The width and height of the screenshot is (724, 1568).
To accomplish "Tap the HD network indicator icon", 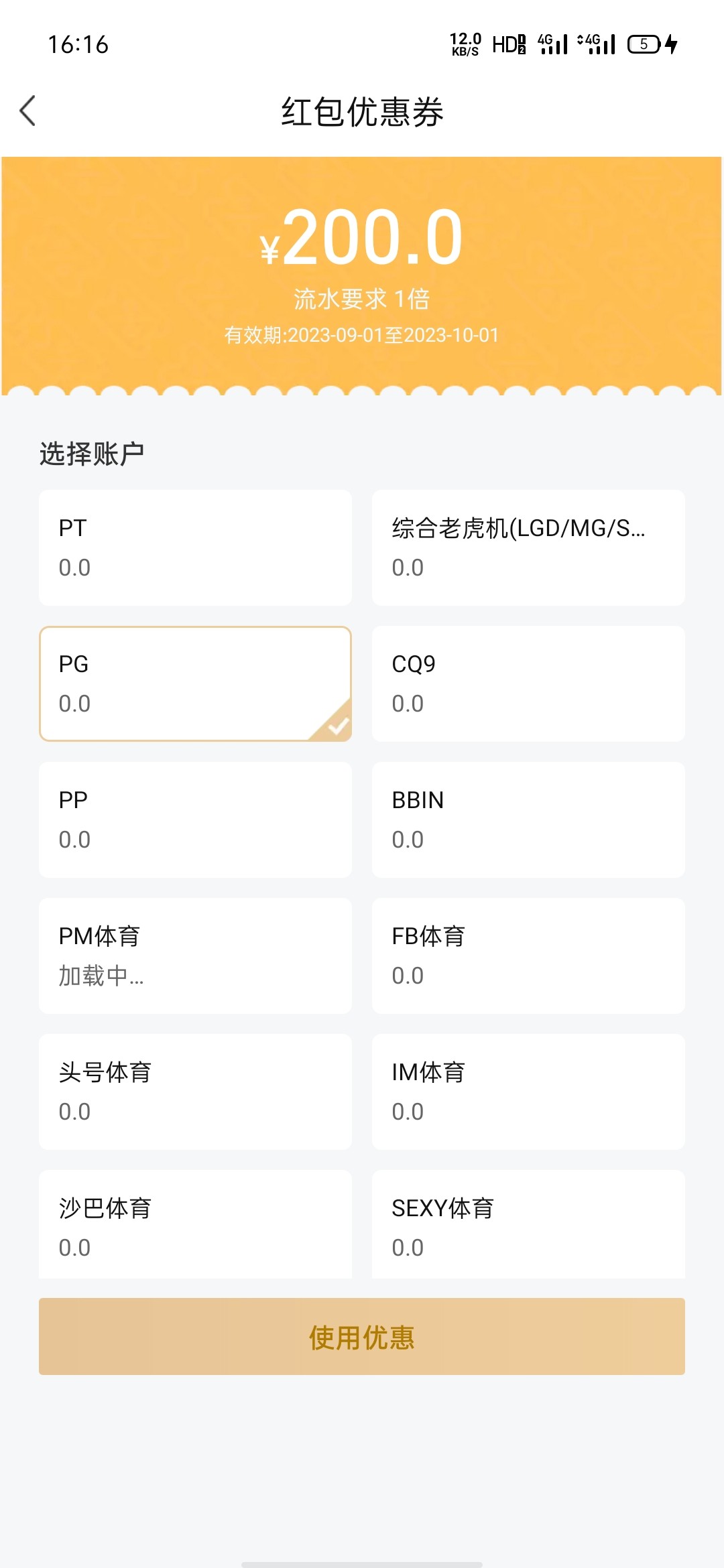I will pyautogui.click(x=509, y=44).
